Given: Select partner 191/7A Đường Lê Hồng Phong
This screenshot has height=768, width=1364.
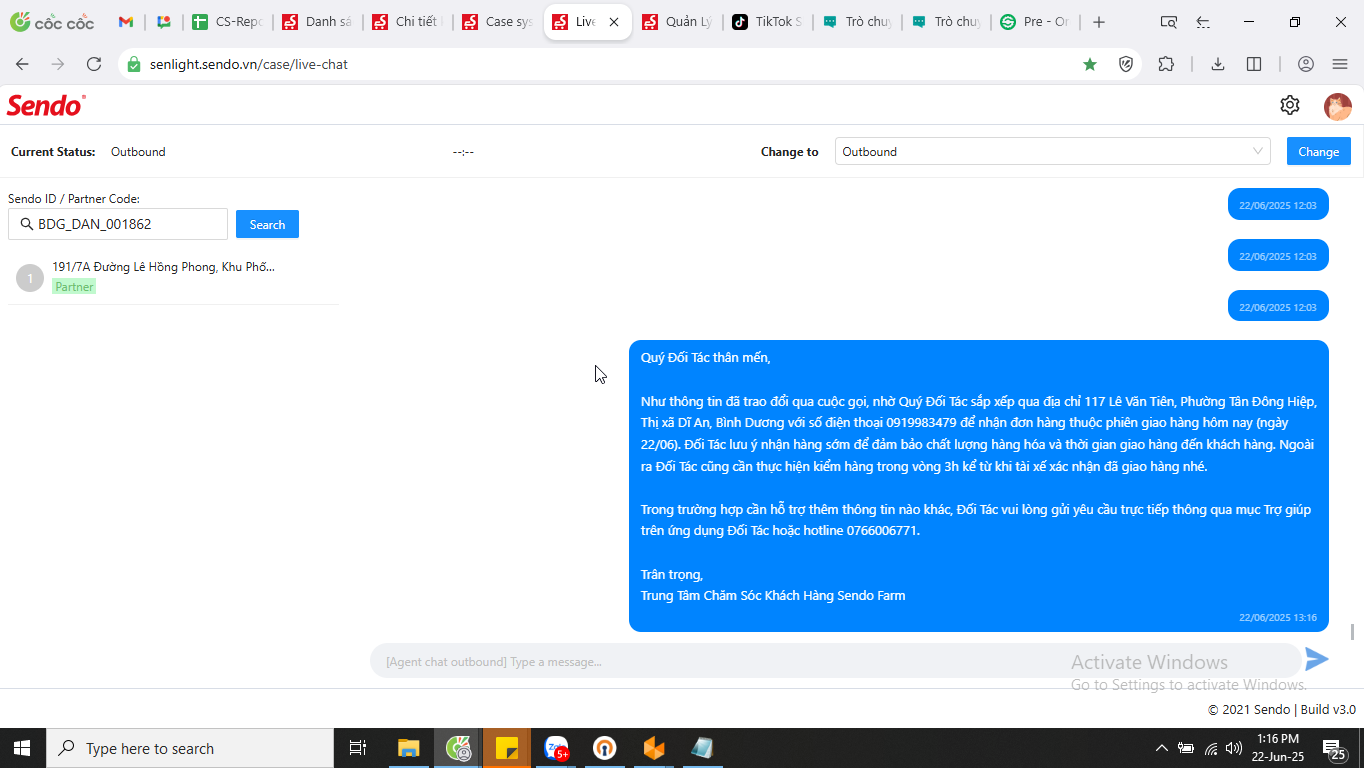Looking at the screenshot, I should (173, 277).
